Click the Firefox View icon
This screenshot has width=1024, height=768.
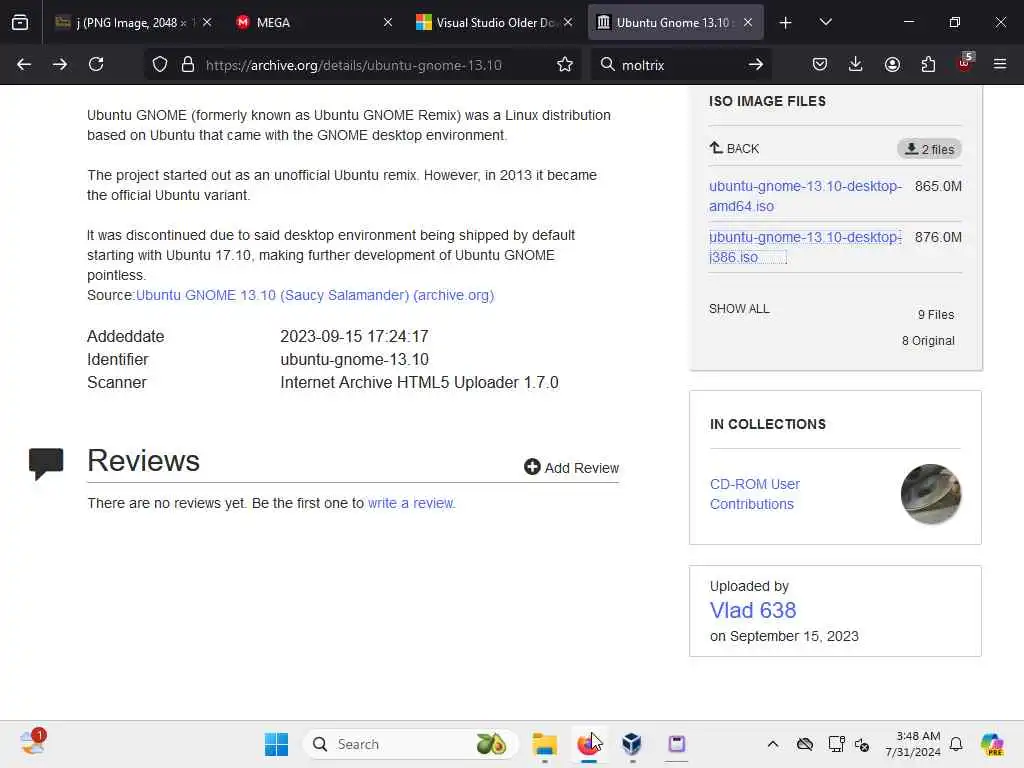coord(20,22)
